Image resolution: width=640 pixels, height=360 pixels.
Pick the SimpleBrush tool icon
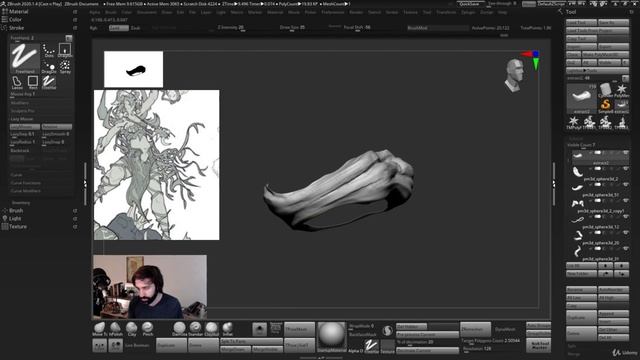coord(606,106)
